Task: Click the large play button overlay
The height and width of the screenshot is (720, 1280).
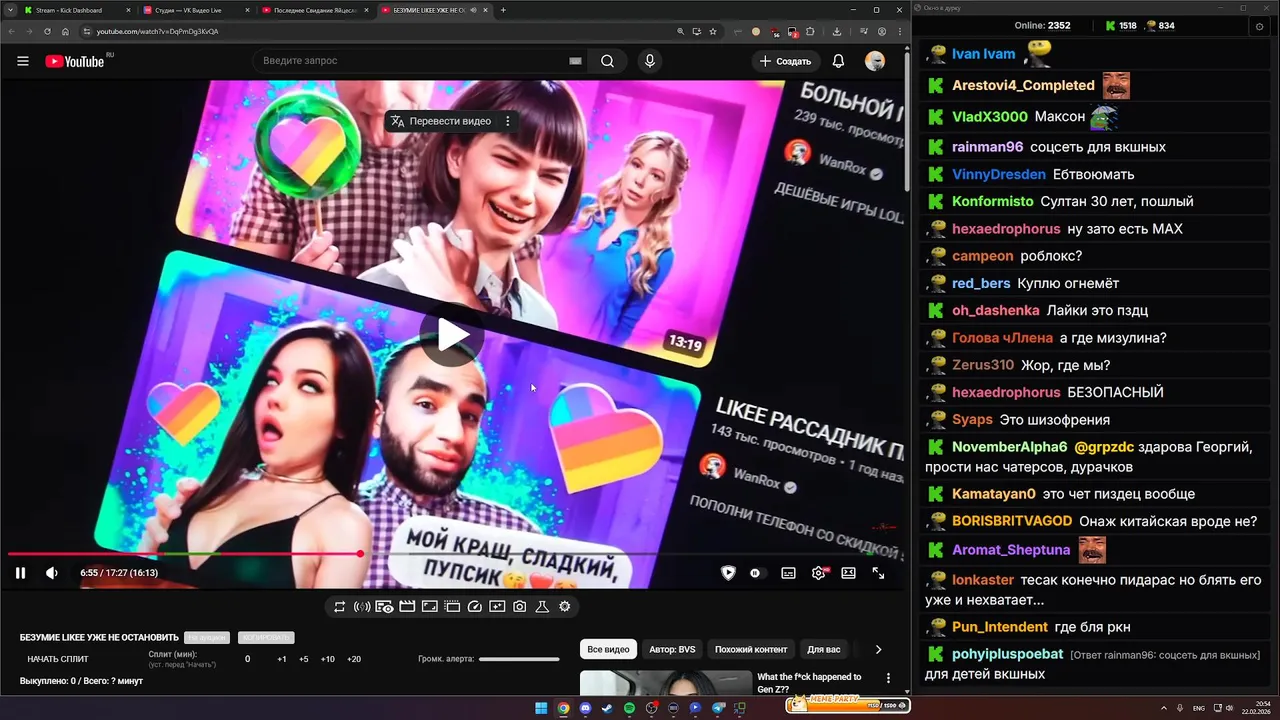Action: point(452,335)
